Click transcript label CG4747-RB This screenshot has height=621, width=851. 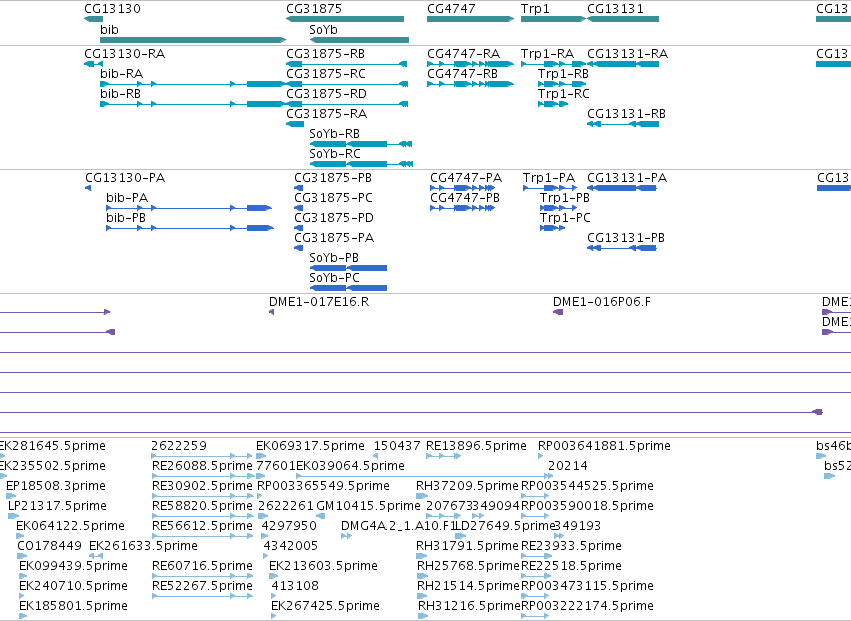pos(462,74)
